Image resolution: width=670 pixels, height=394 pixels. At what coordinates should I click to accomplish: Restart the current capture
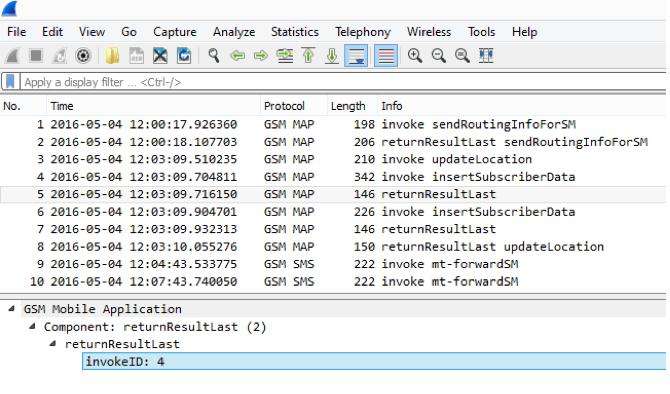(x=59, y=56)
